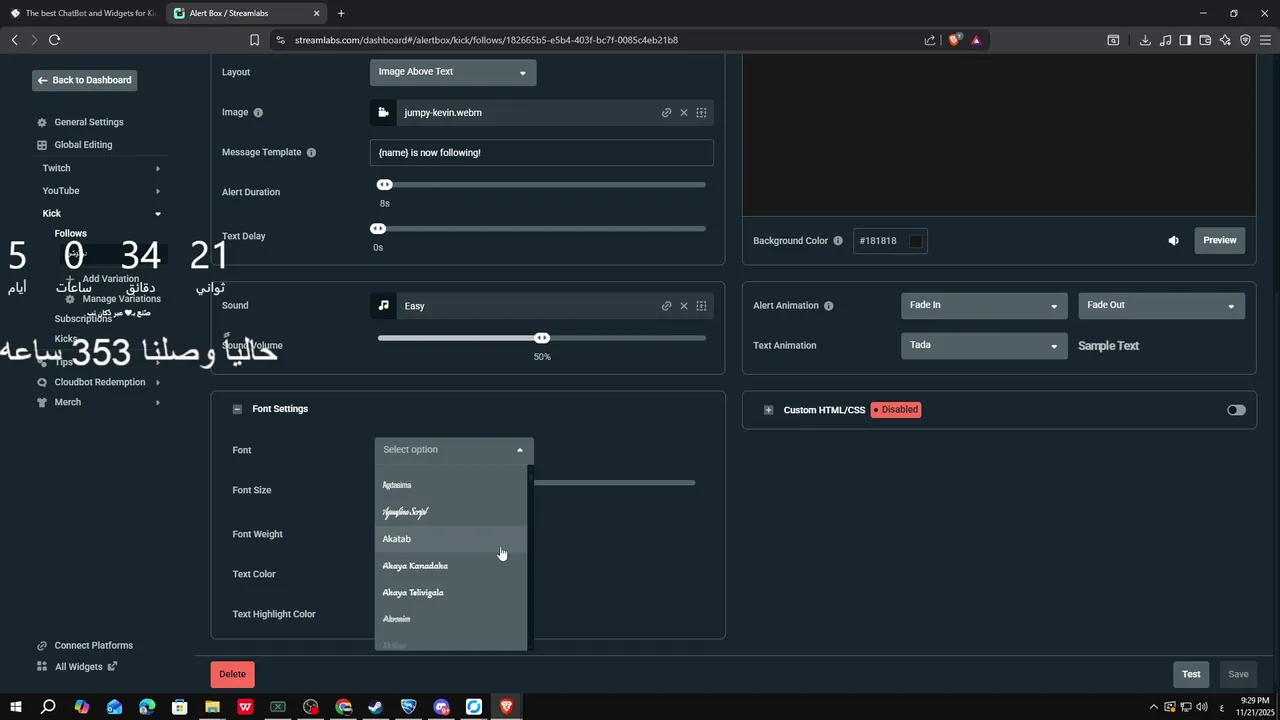Click the info icon next to Image label
Screen dimensions: 1280x720
[258, 113]
